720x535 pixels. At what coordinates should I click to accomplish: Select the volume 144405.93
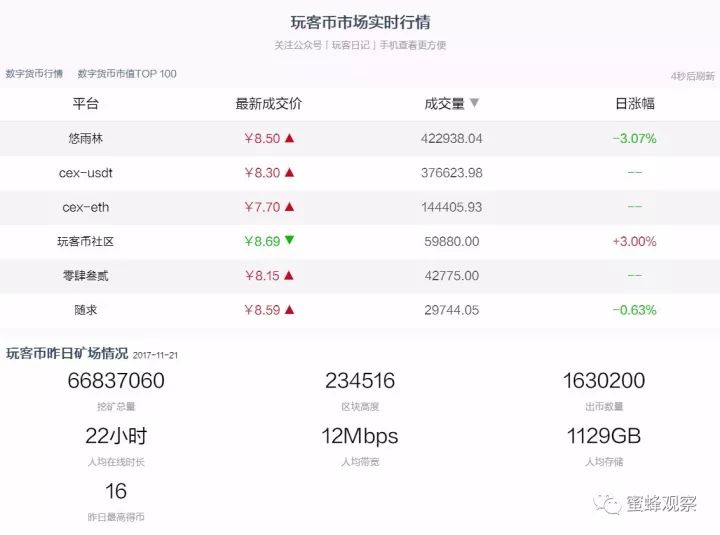(451, 207)
